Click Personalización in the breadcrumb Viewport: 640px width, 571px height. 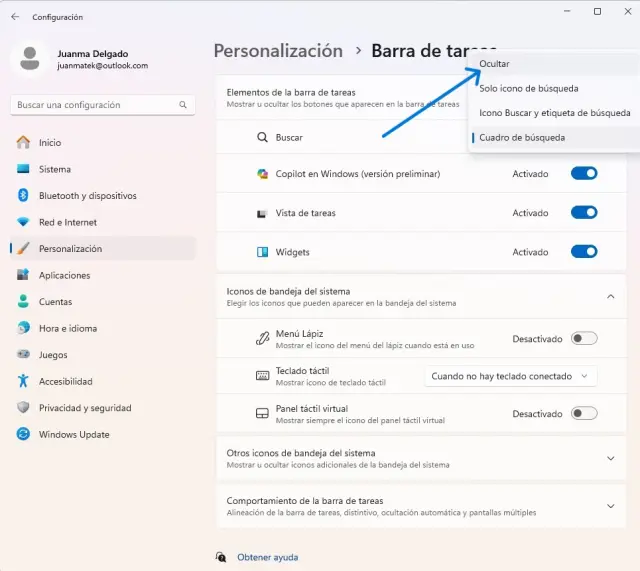(x=278, y=50)
